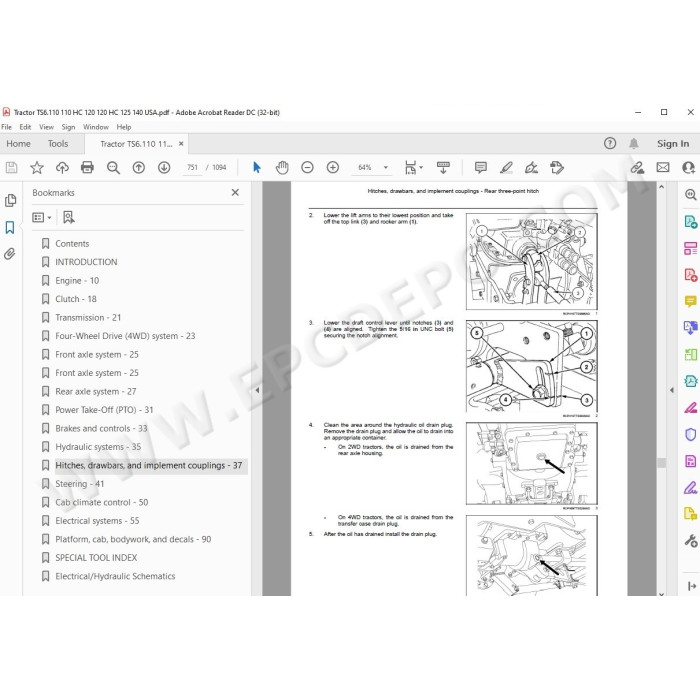This screenshot has width=700, height=700.
Task: Open Rear axle system - 27 bookmark
Action: [x=96, y=392]
